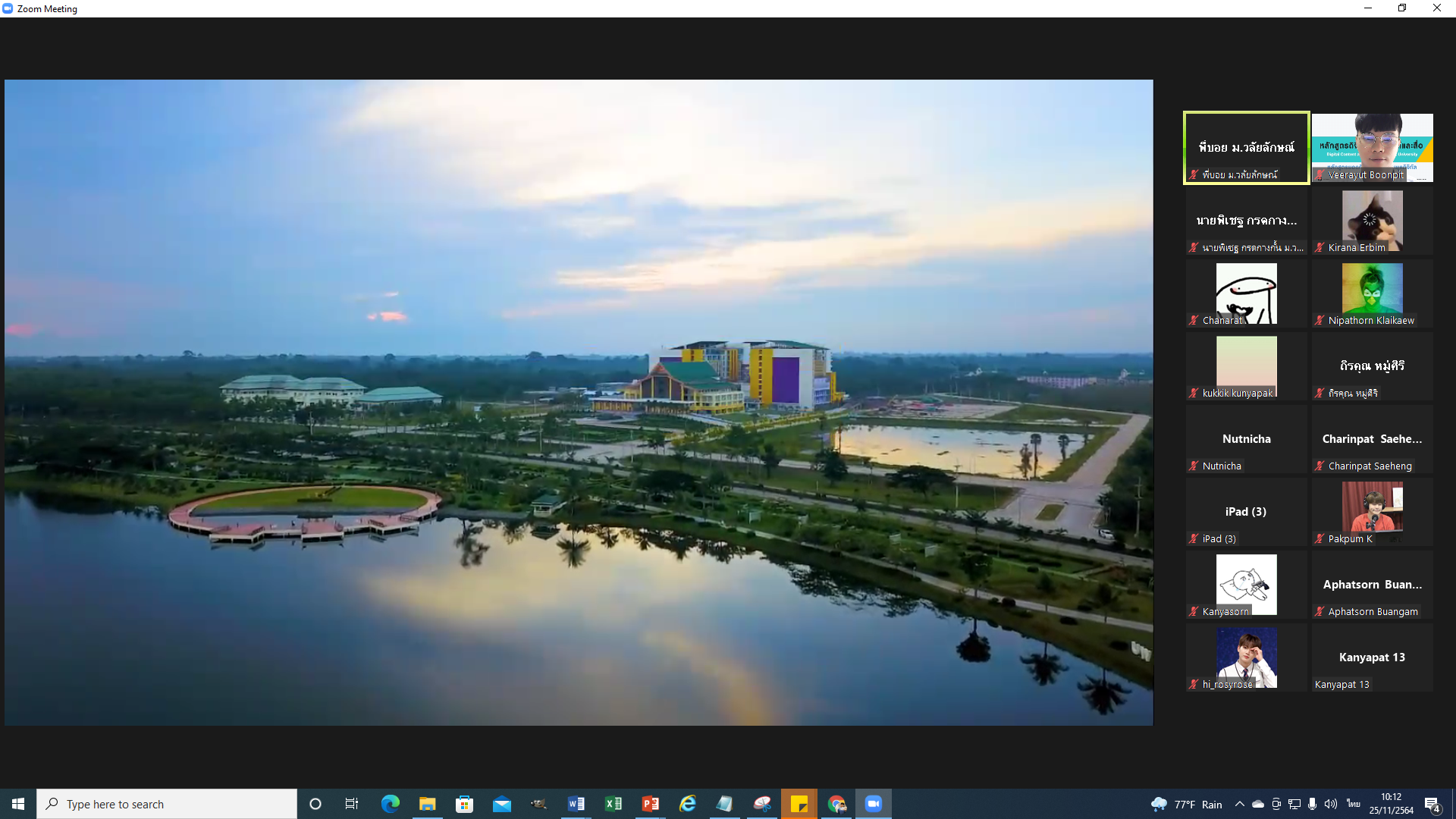
Task: Click the Type here to search box
Action: tap(167, 804)
